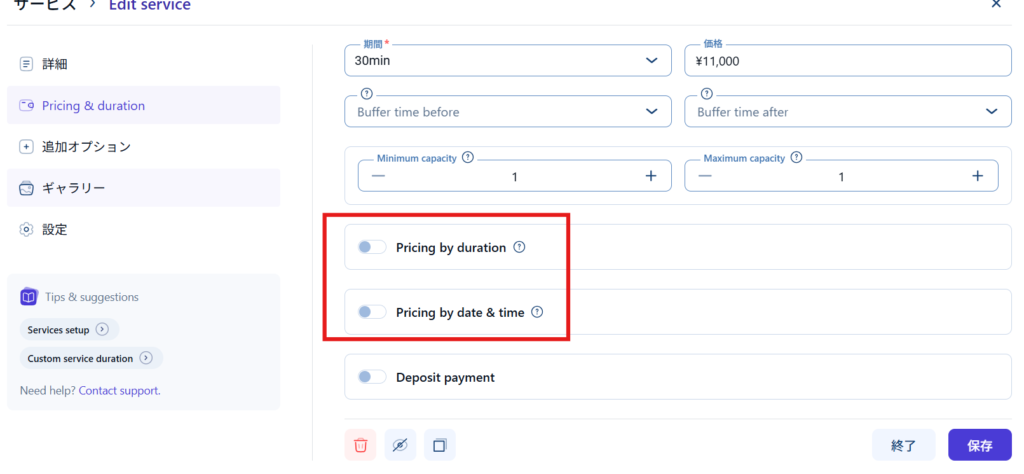Click the Contact support link
The image size is (1024, 474).
[x=119, y=390]
